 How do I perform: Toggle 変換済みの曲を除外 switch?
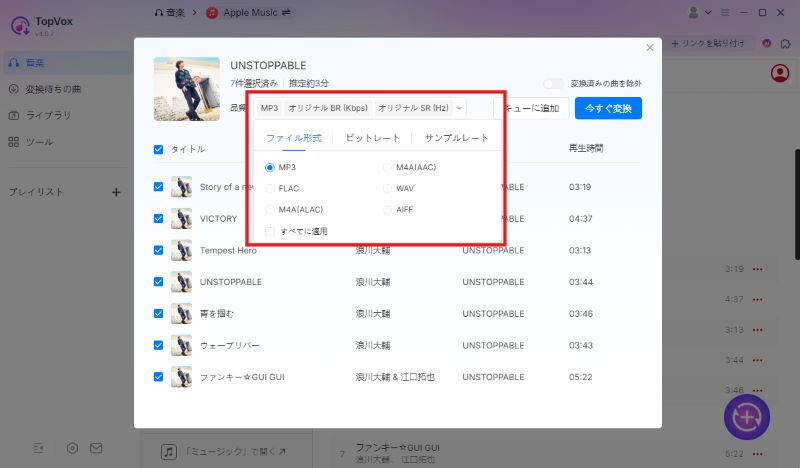pos(554,83)
